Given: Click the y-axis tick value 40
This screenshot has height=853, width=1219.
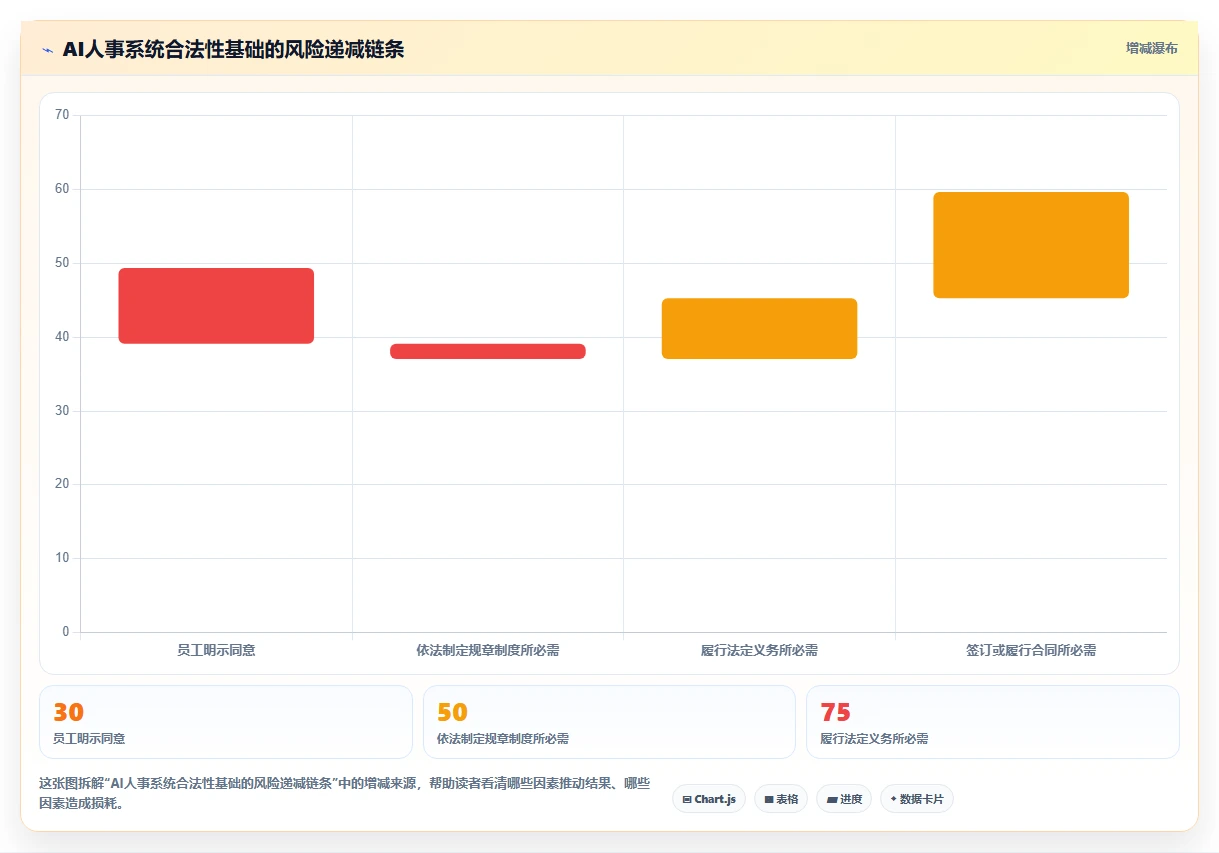Looking at the screenshot, I should (x=62, y=337).
